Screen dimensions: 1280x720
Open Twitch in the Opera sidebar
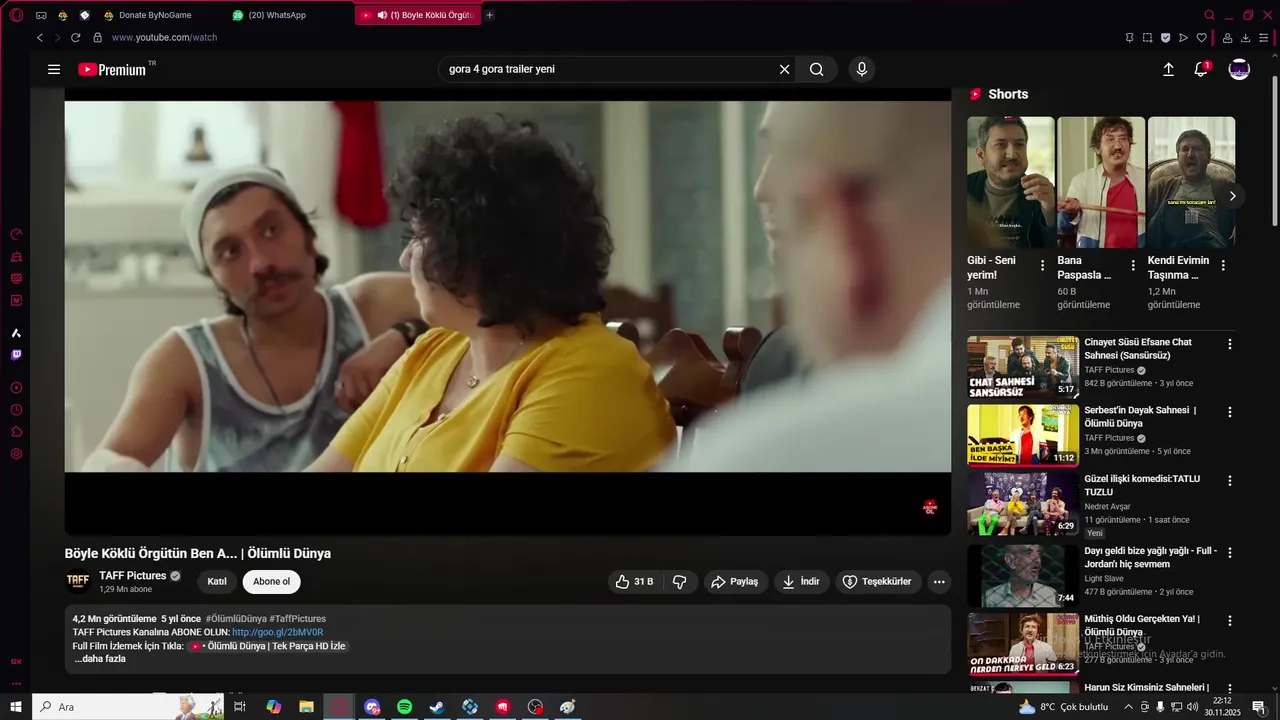click(x=16, y=355)
